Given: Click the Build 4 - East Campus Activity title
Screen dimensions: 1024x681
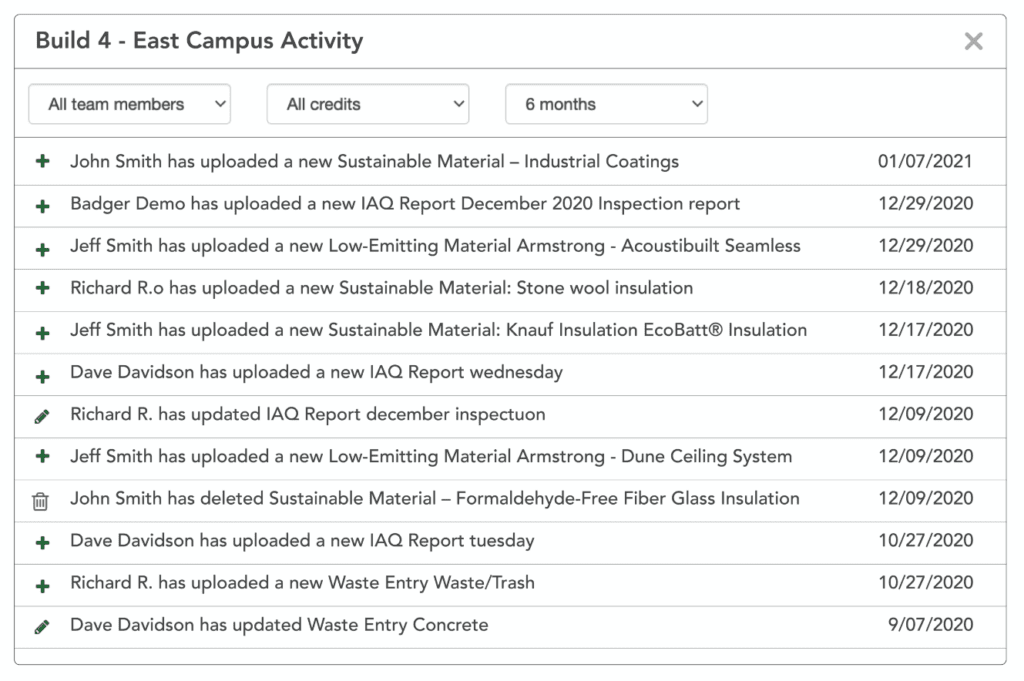Looking at the screenshot, I should [x=199, y=41].
